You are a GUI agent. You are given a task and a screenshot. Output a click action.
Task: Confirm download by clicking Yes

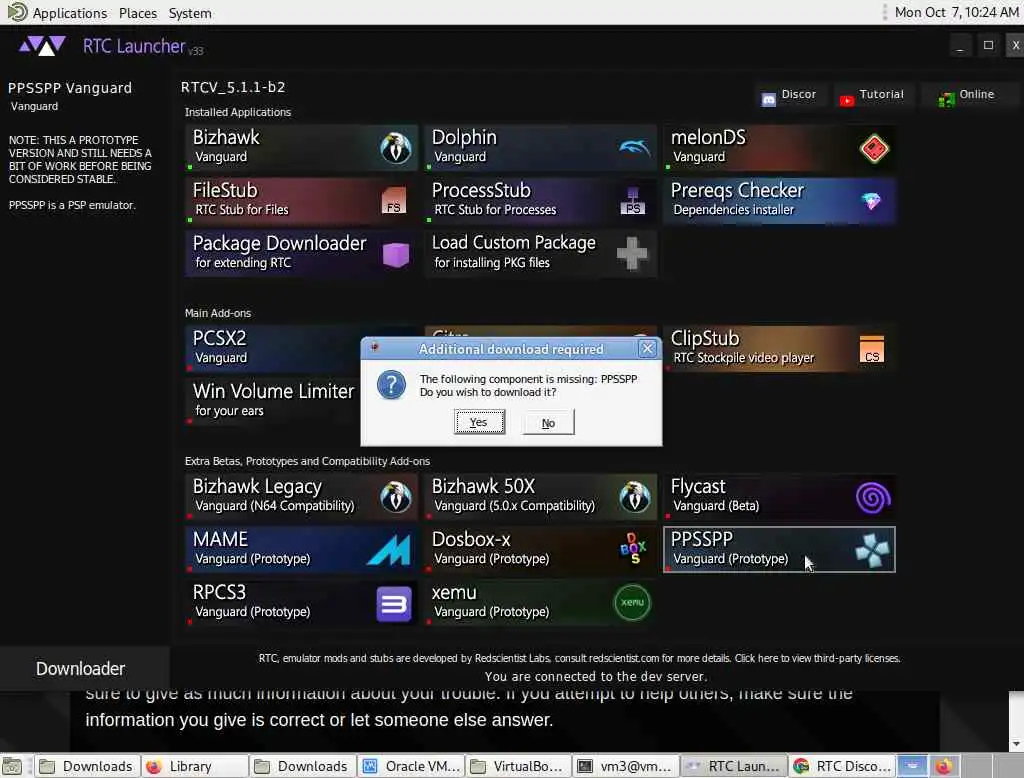click(479, 422)
